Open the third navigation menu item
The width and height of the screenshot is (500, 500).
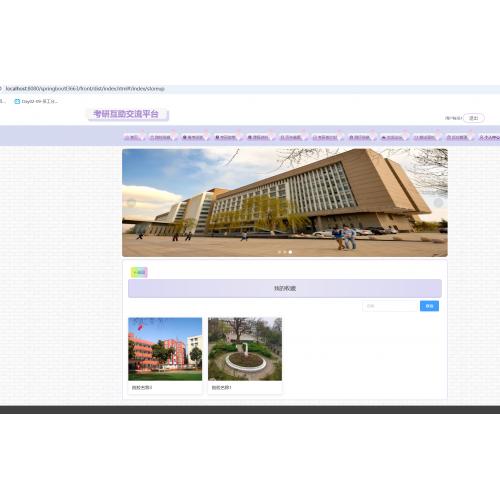tap(193, 137)
